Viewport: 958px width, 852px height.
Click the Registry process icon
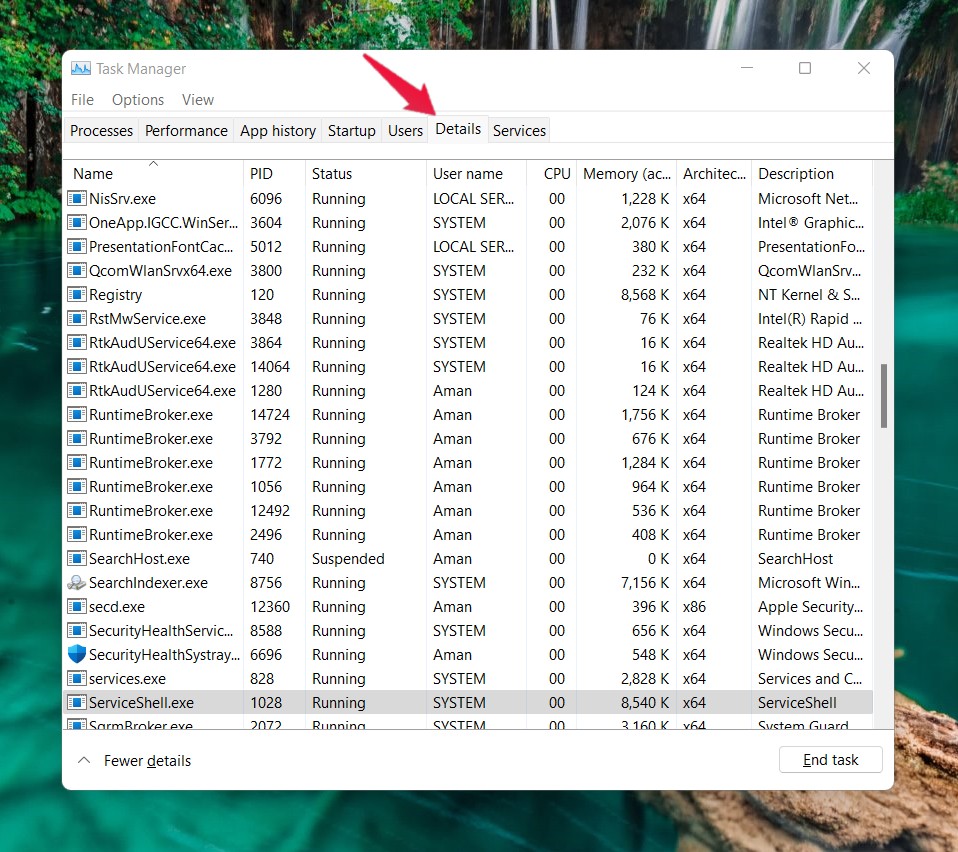pos(77,295)
